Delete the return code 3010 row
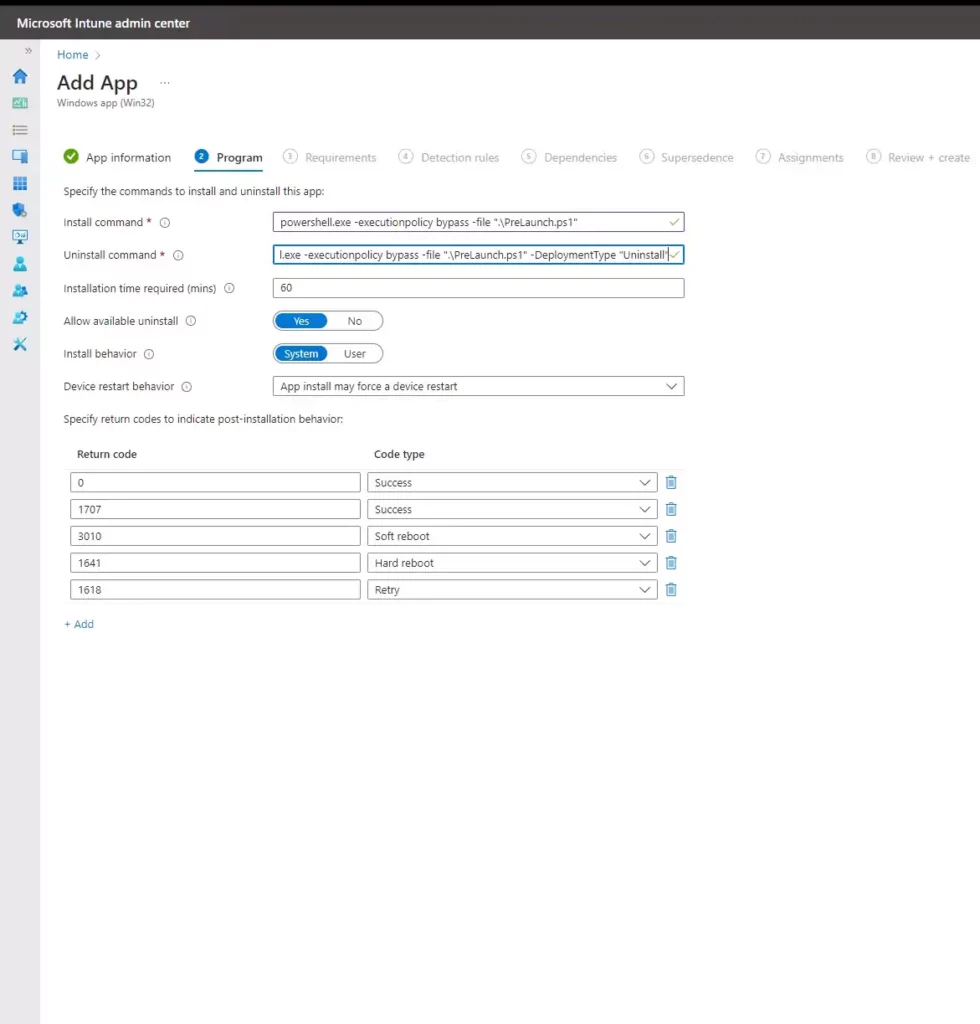The image size is (980, 1024). click(671, 536)
